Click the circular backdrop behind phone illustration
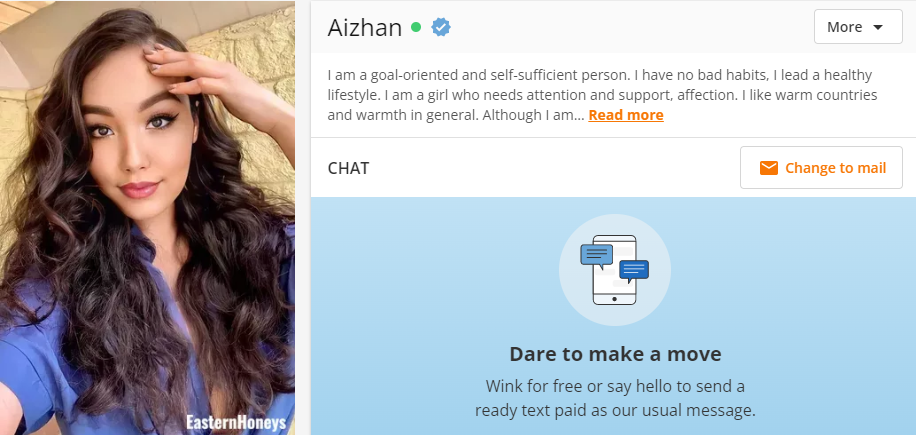 pyautogui.click(x=615, y=270)
